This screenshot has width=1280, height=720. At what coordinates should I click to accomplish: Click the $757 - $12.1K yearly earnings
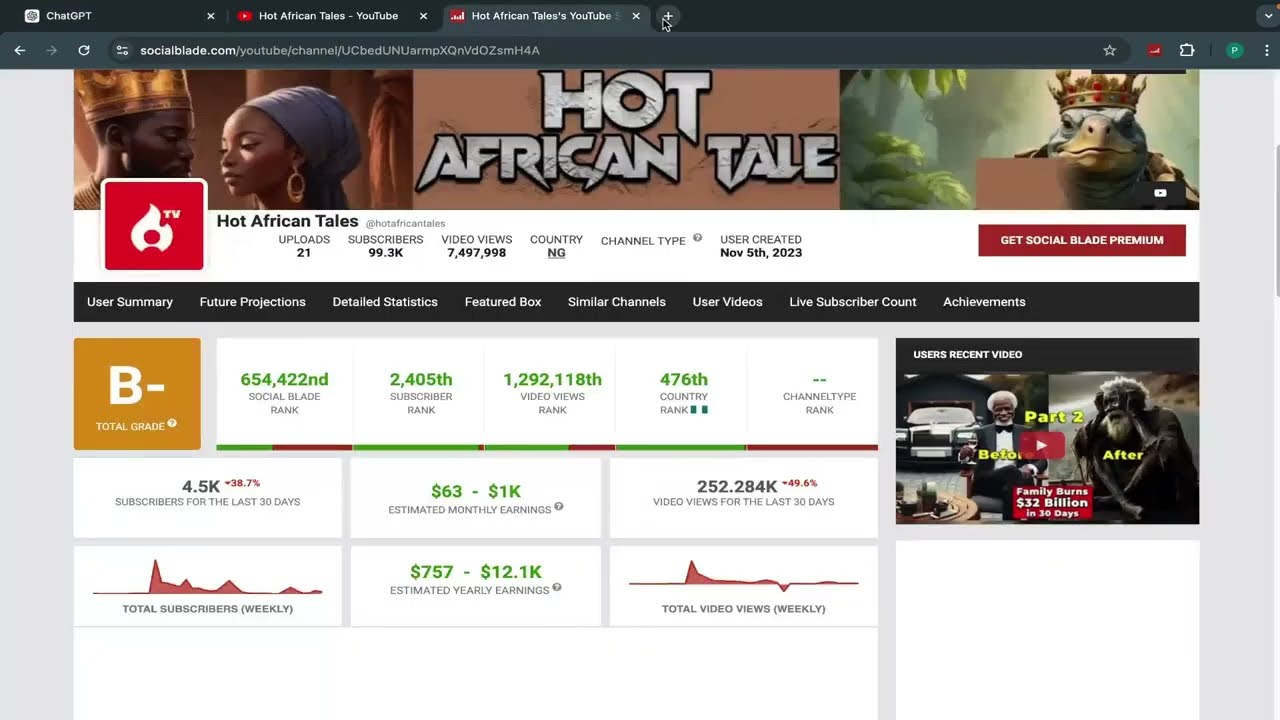(x=476, y=572)
